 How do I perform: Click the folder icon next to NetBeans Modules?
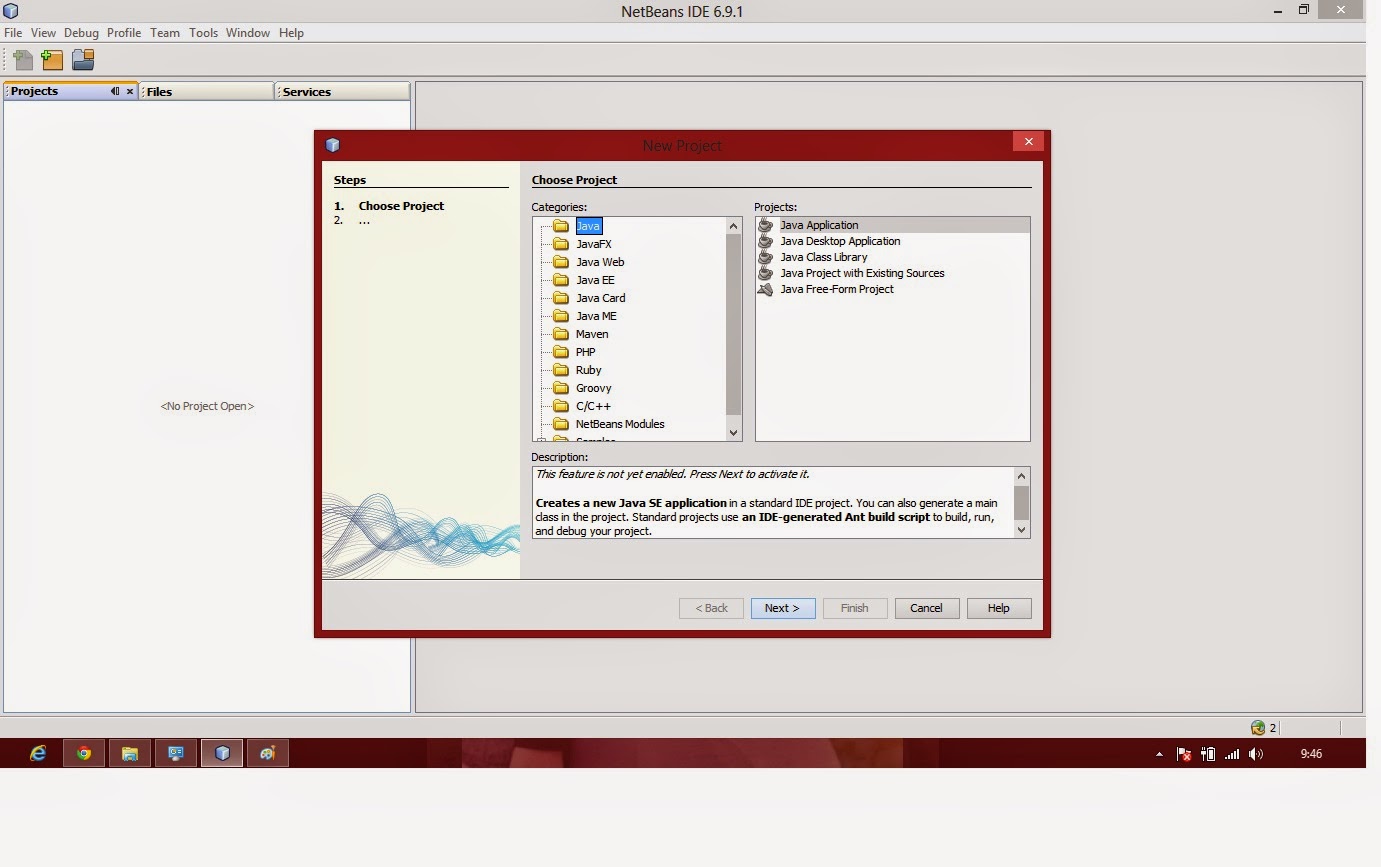pyautogui.click(x=561, y=424)
